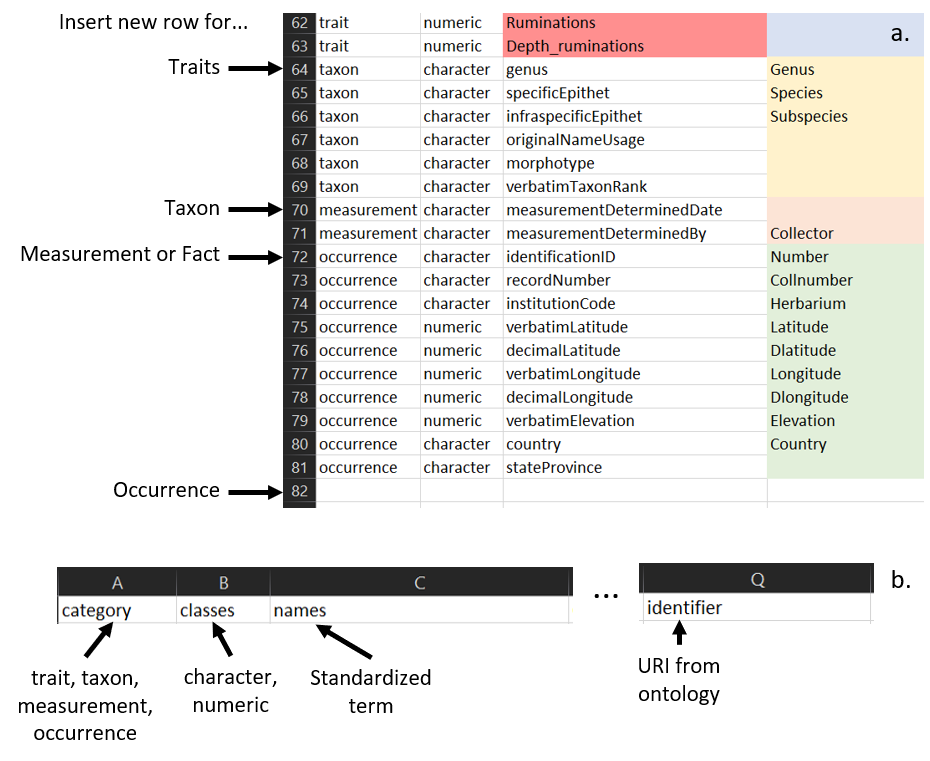Click the identifier cell
Screen dimensions: 930x761
click(x=756, y=608)
